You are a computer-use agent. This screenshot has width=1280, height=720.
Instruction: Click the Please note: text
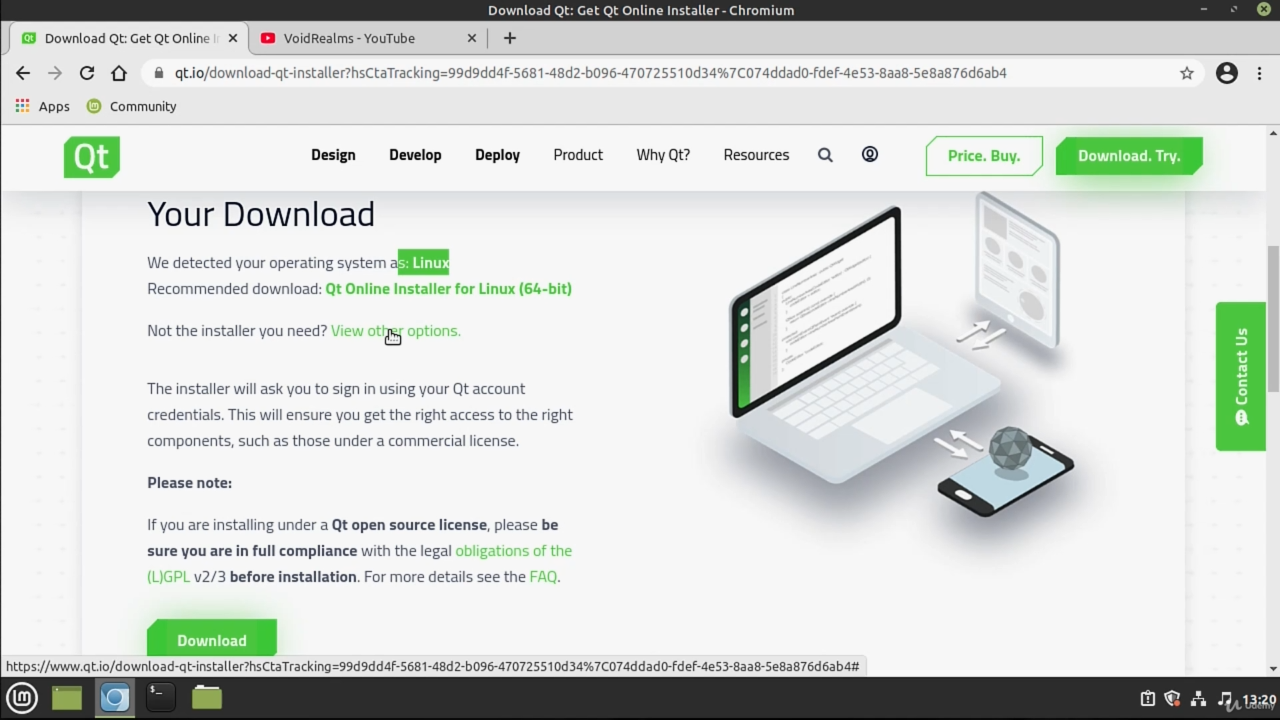click(x=189, y=483)
